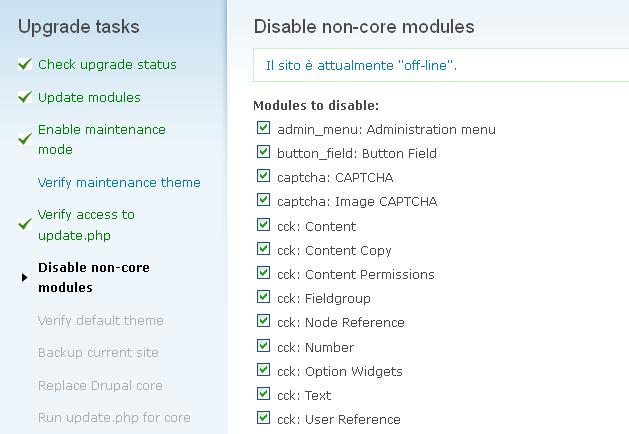Click checkmark icon next to Enable maintenance mode
Screen dimensions: 629x434
25,139
